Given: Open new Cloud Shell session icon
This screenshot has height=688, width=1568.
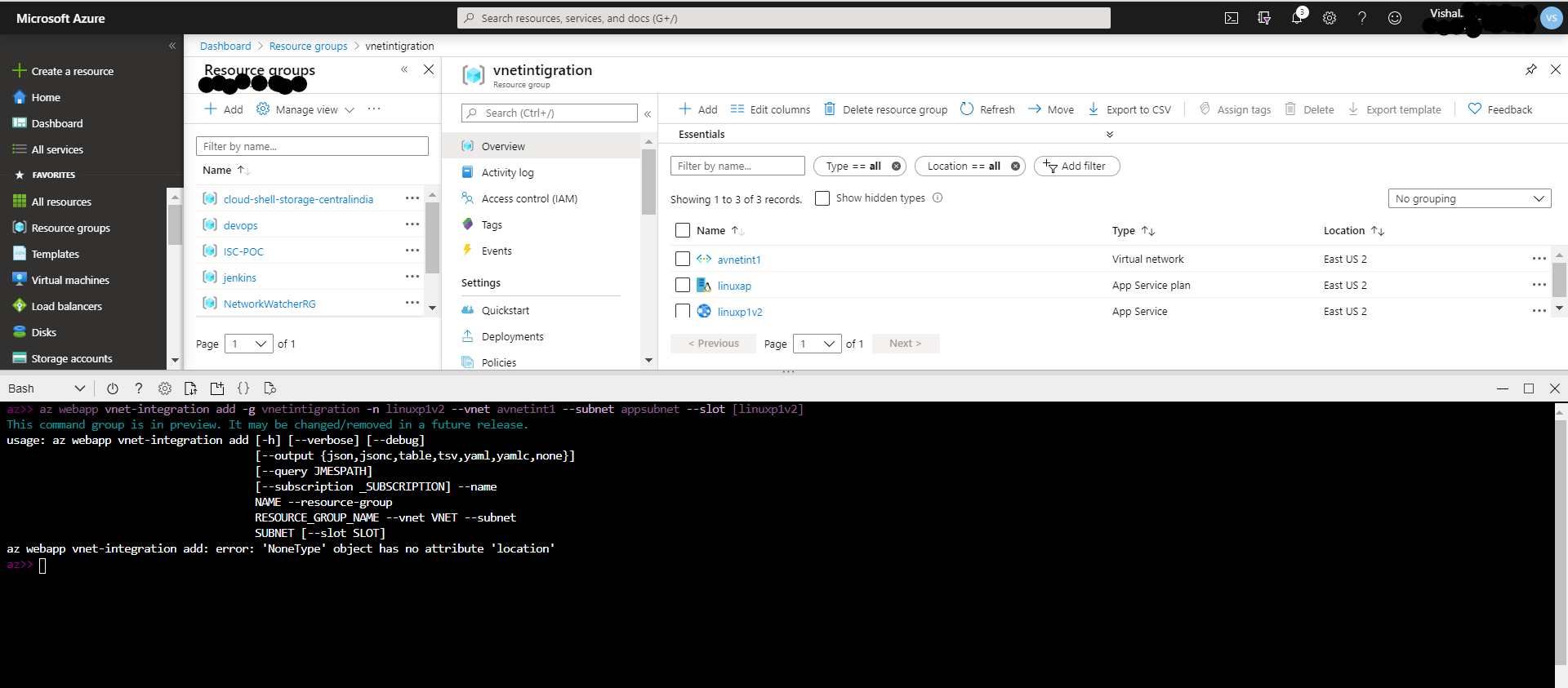Looking at the screenshot, I should coord(217,388).
